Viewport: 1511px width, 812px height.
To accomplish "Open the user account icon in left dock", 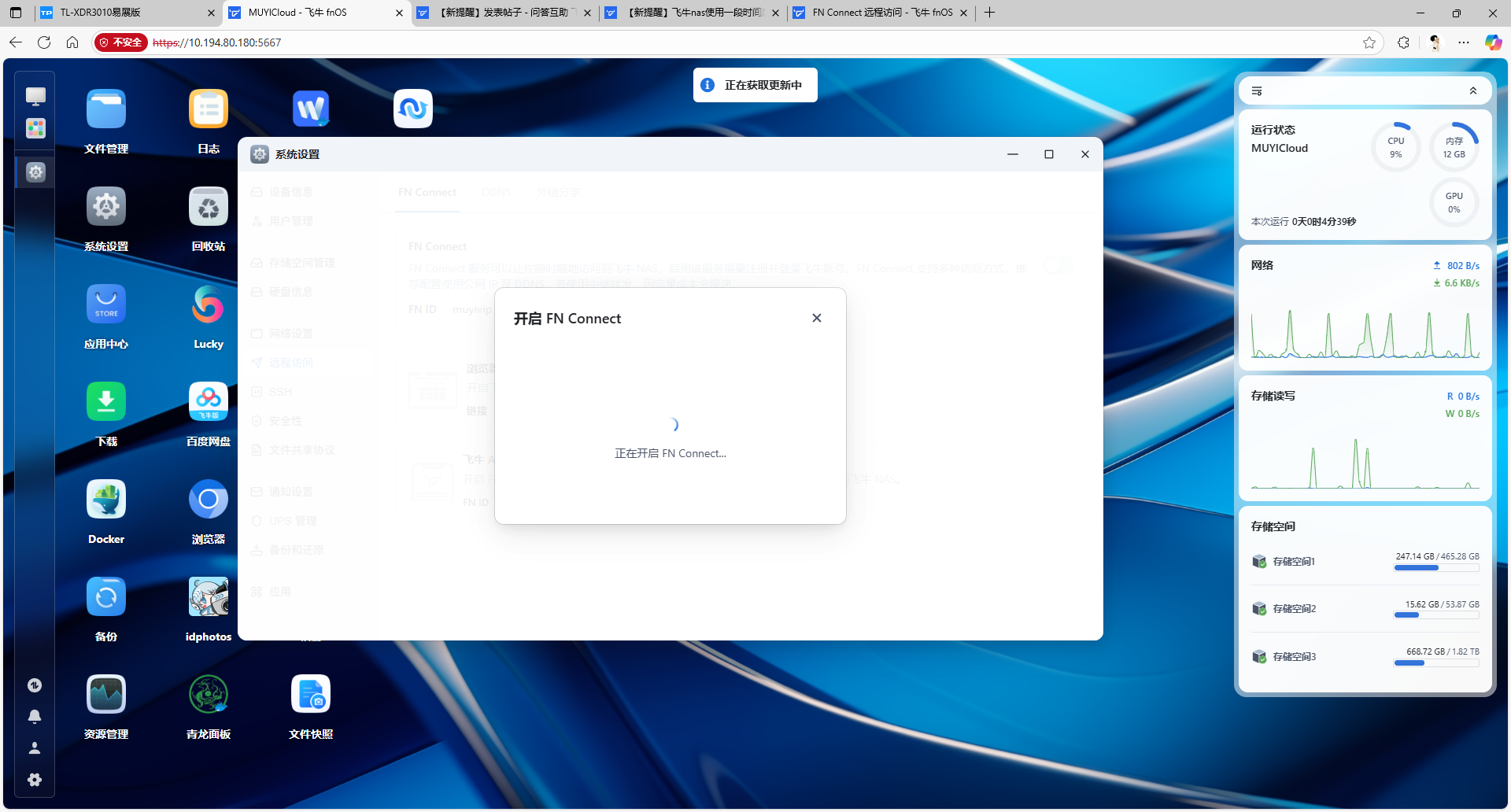I will click(35, 747).
